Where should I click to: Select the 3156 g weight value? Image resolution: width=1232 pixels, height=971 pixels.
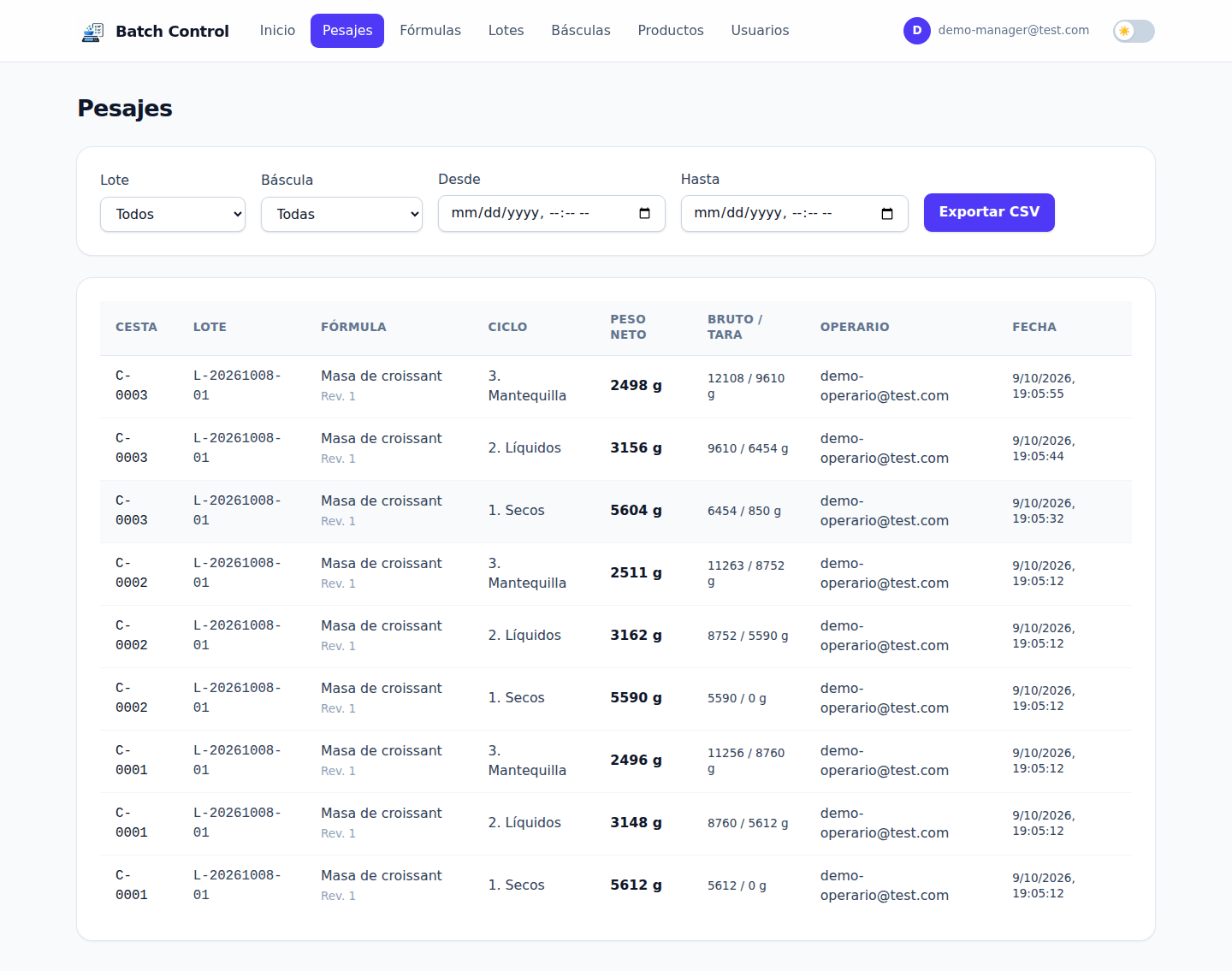point(636,448)
